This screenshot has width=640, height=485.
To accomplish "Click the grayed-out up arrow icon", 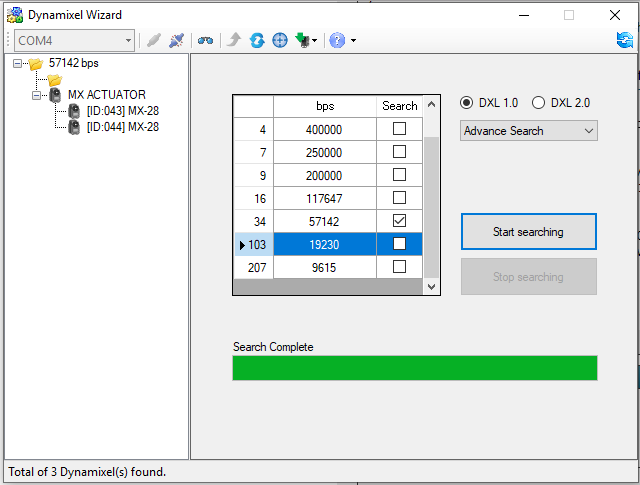I will 234,40.
